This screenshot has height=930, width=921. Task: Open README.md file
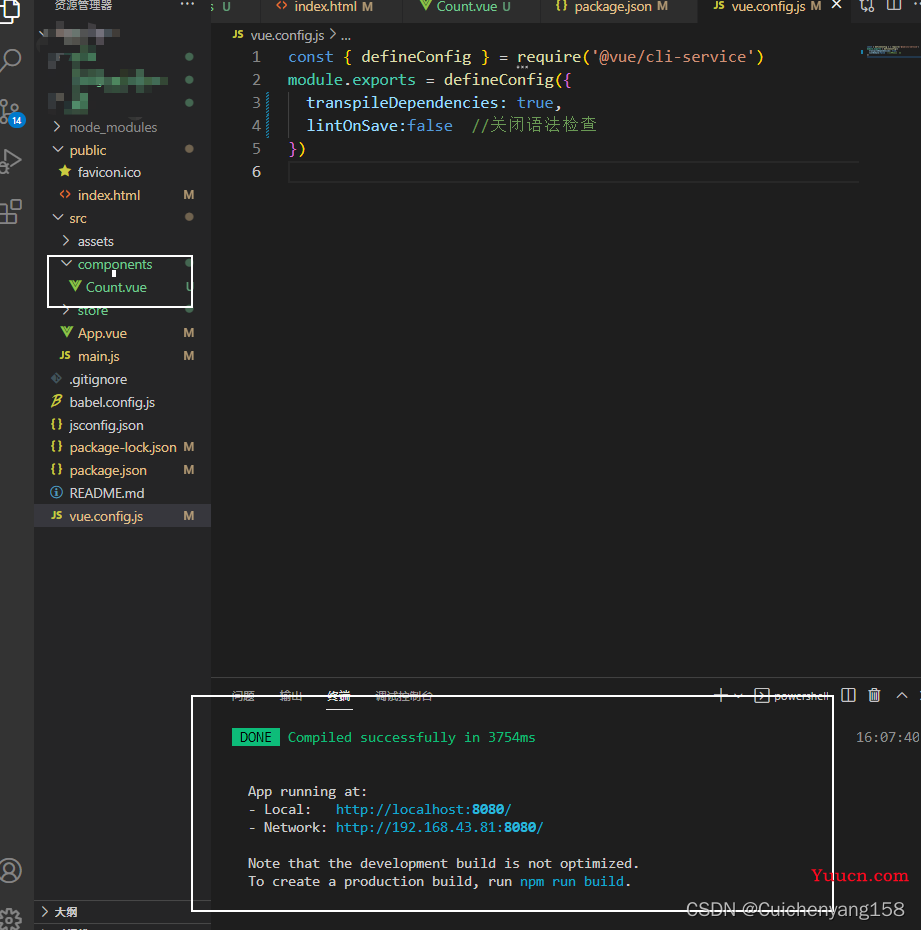point(122,493)
